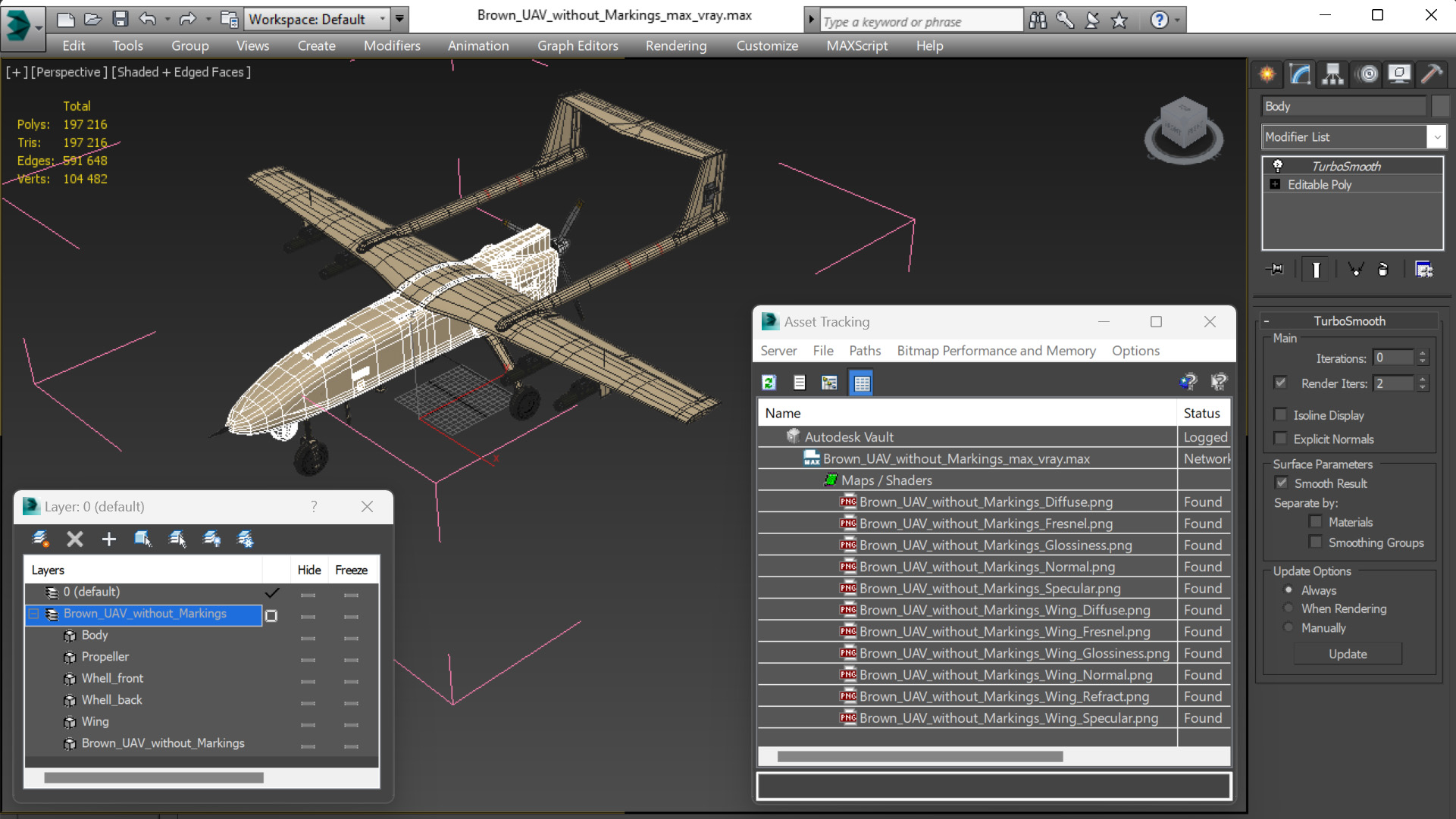Click Remove Modifier from stack icon

pyautogui.click(x=1383, y=270)
